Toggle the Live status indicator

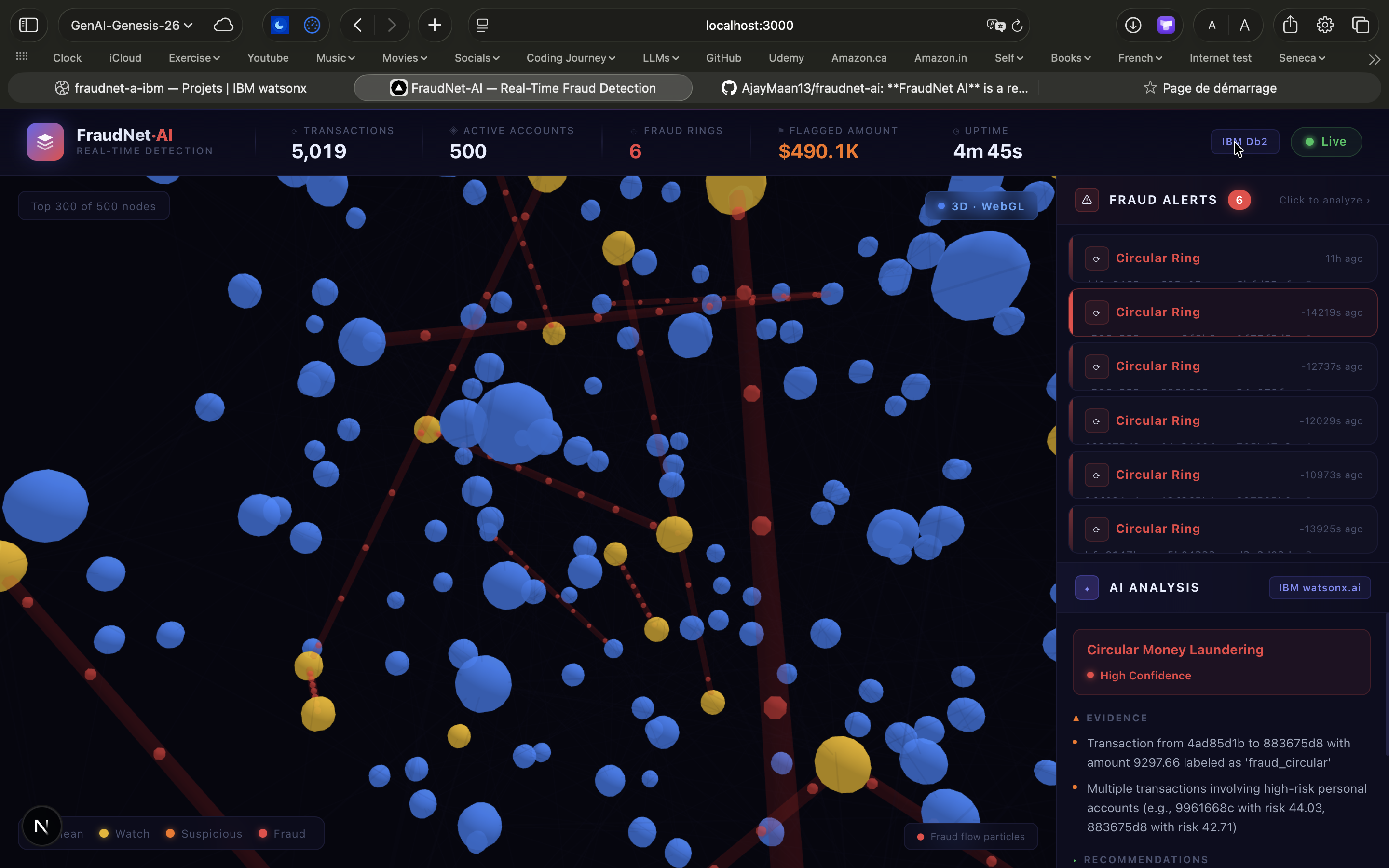click(1326, 142)
